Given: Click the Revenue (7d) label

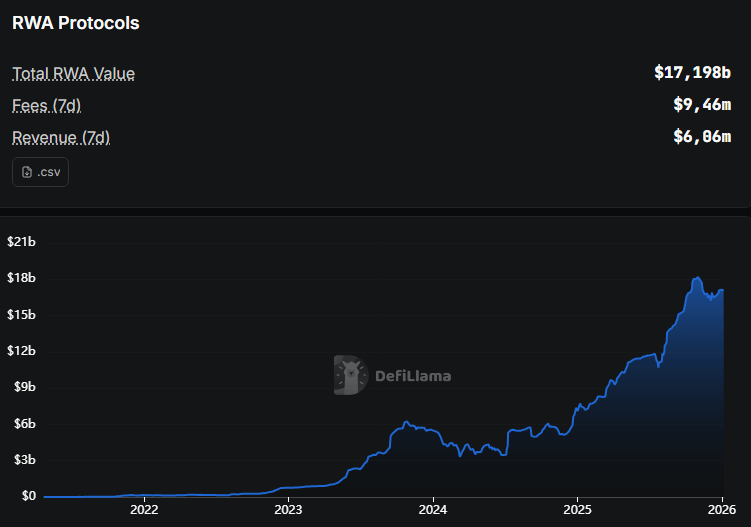Looking at the screenshot, I should tap(61, 137).
